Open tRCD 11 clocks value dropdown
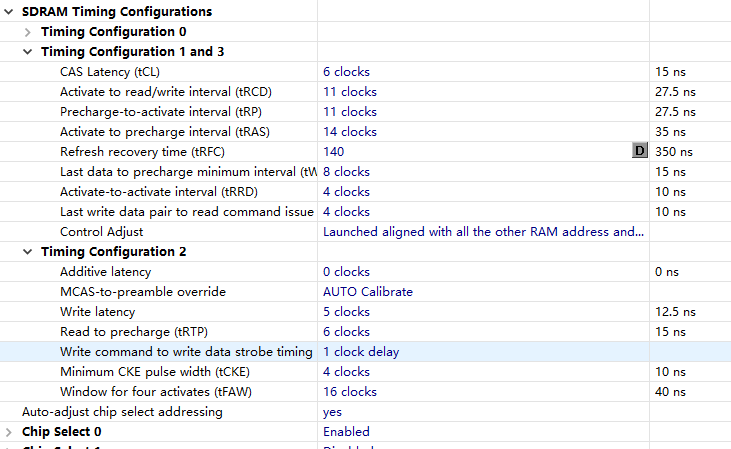Screen dimensions: 731x449 350,92
